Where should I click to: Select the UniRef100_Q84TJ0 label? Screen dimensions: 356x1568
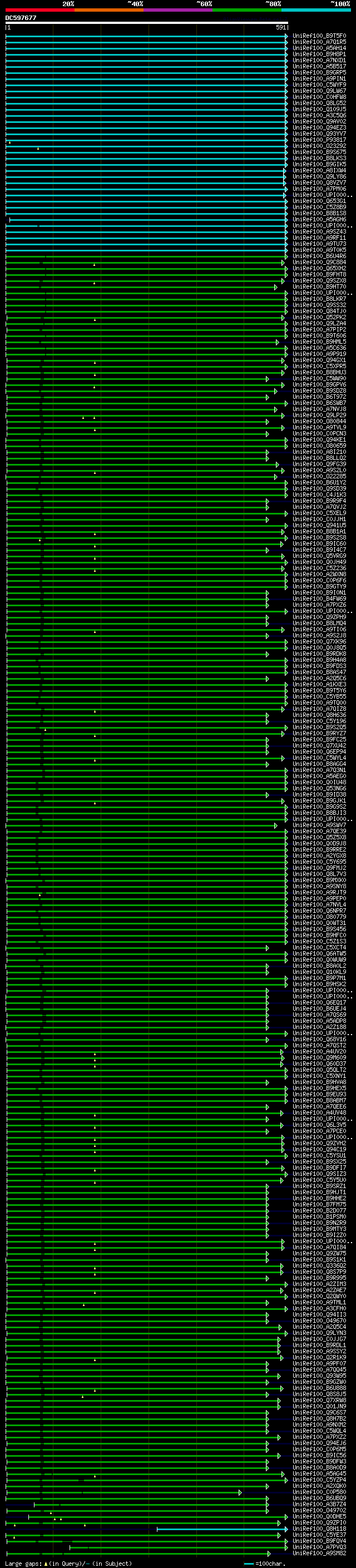pyautogui.click(x=319, y=311)
